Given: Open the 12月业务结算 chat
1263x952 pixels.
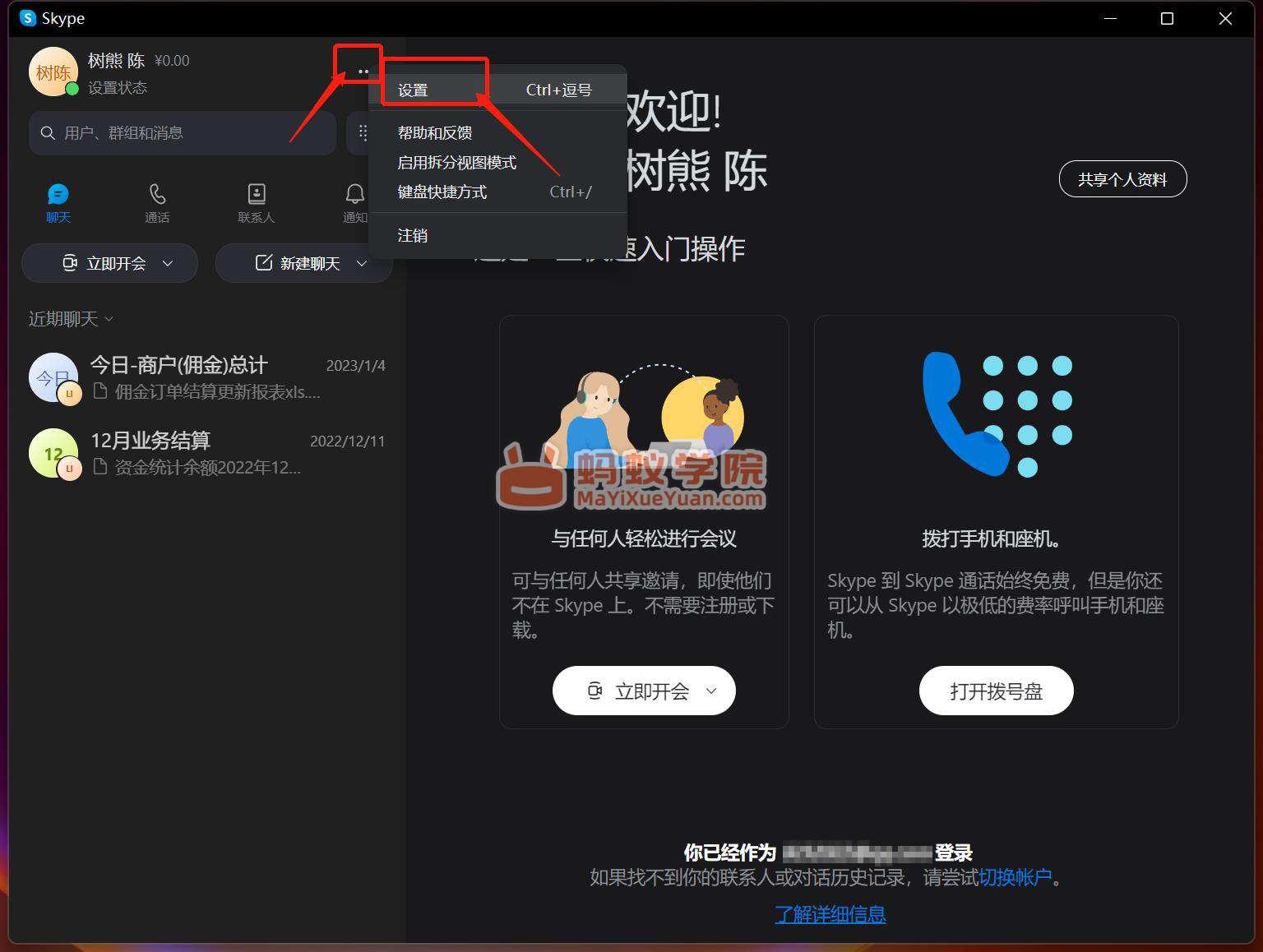Looking at the screenshot, I should click(x=207, y=454).
